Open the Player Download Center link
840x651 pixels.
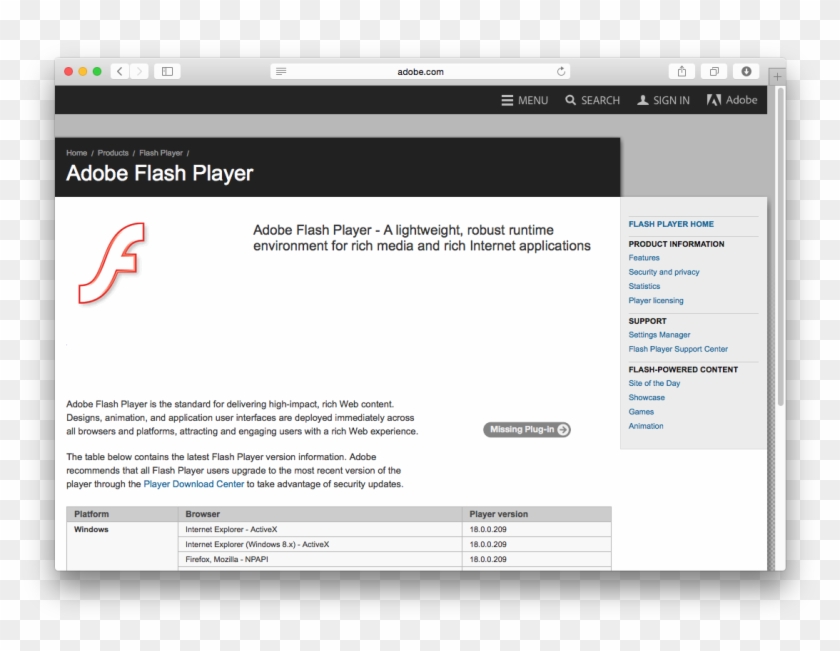pyautogui.click(x=193, y=484)
